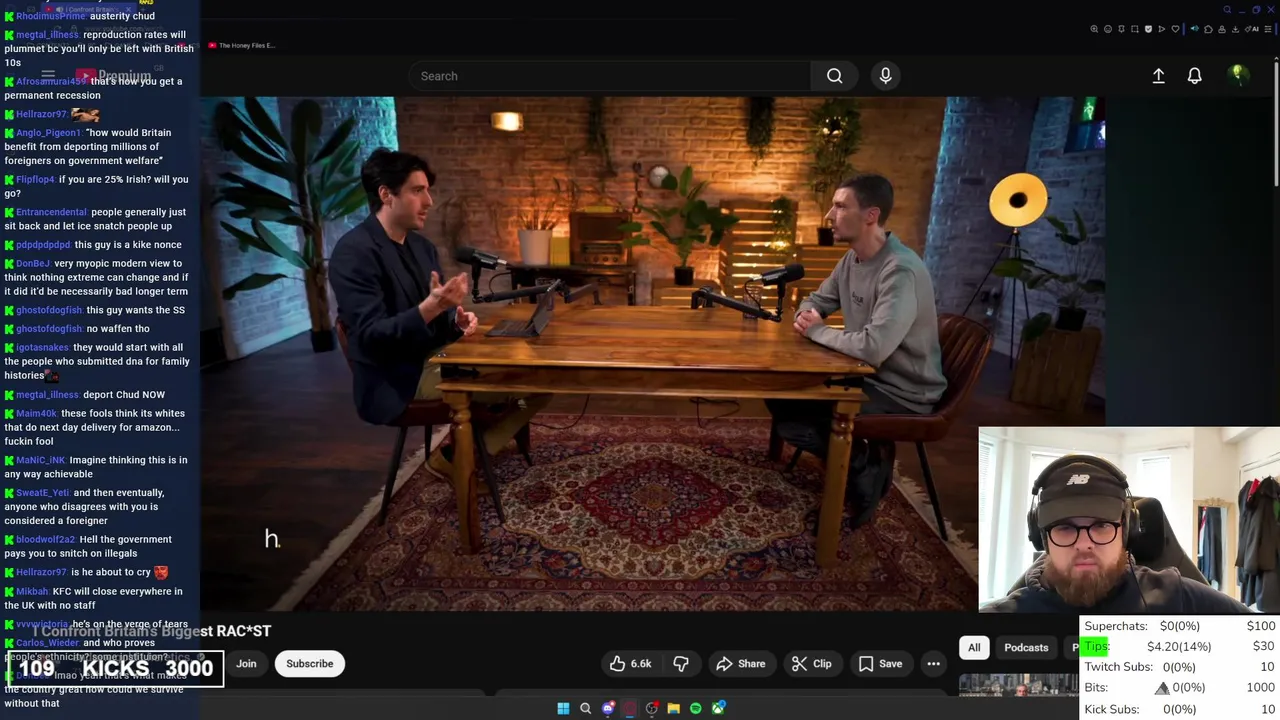The width and height of the screenshot is (1280, 720).
Task: Open the YouTube account avatar menu
Action: (1238, 75)
